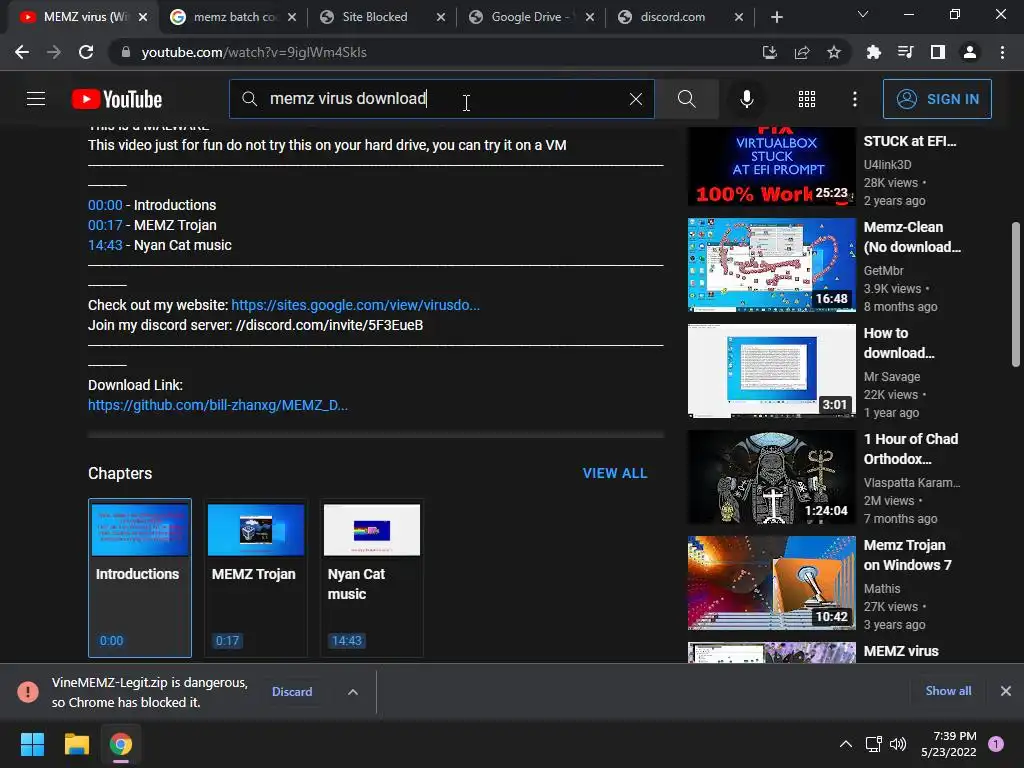Click VIEW ALL chapters
The image size is (1024, 768).
point(615,473)
